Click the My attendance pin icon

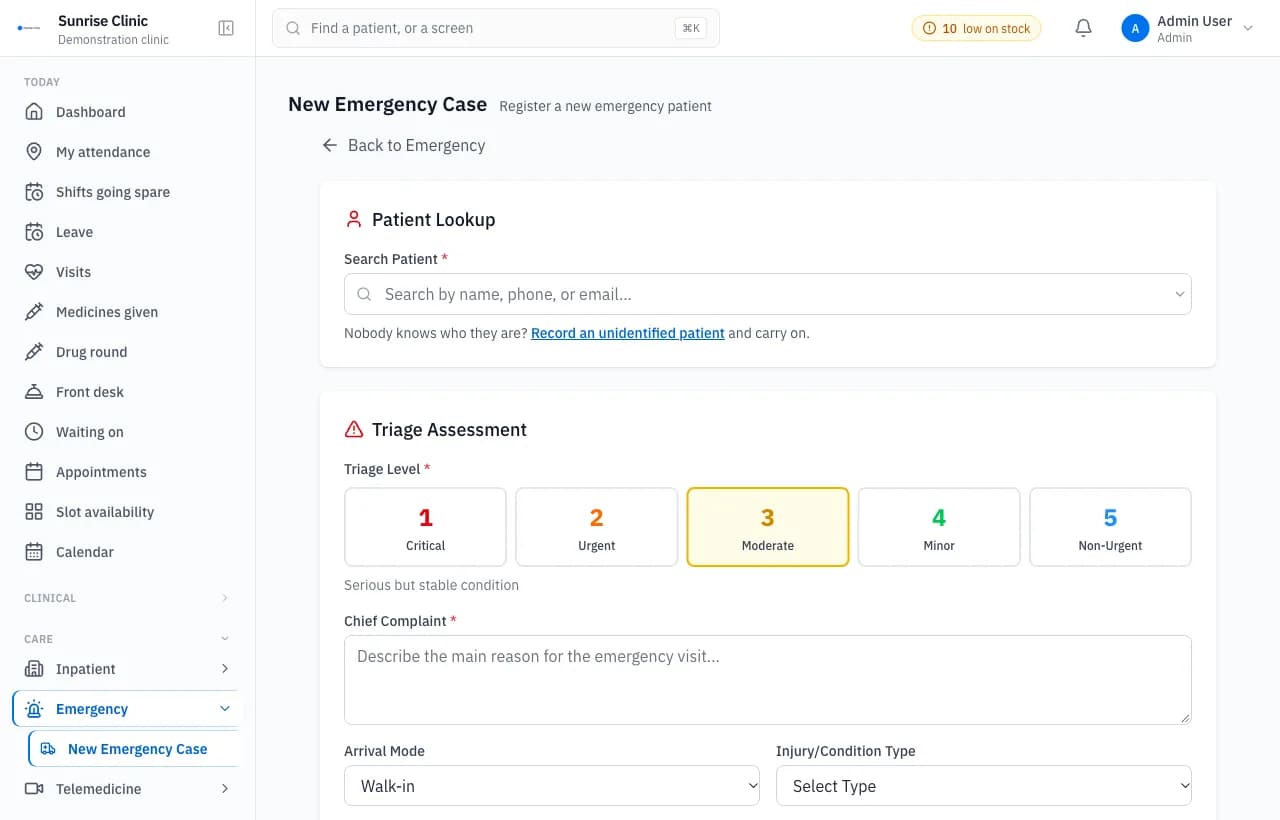pos(34,152)
